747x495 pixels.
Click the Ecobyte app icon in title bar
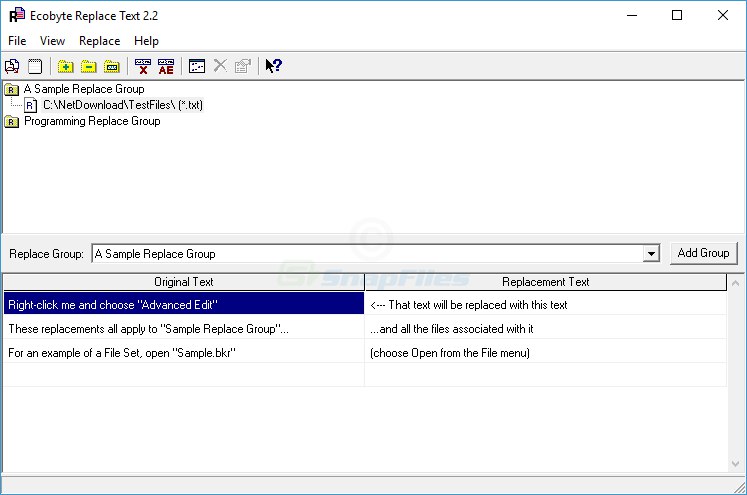point(17,15)
